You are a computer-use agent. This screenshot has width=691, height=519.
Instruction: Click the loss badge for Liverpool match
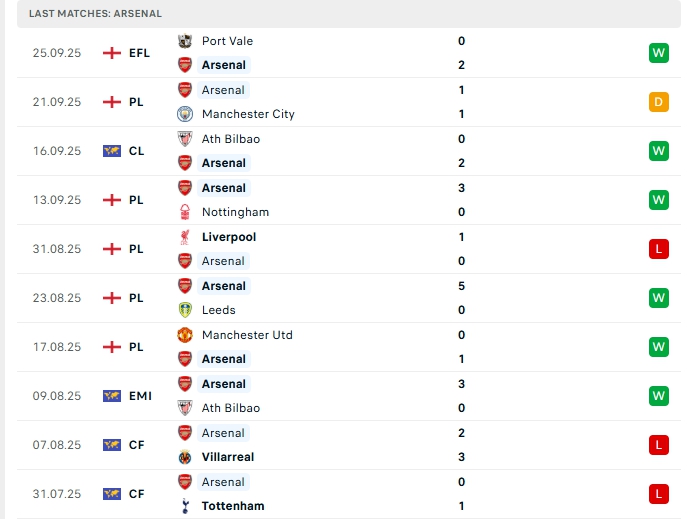point(658,249)
